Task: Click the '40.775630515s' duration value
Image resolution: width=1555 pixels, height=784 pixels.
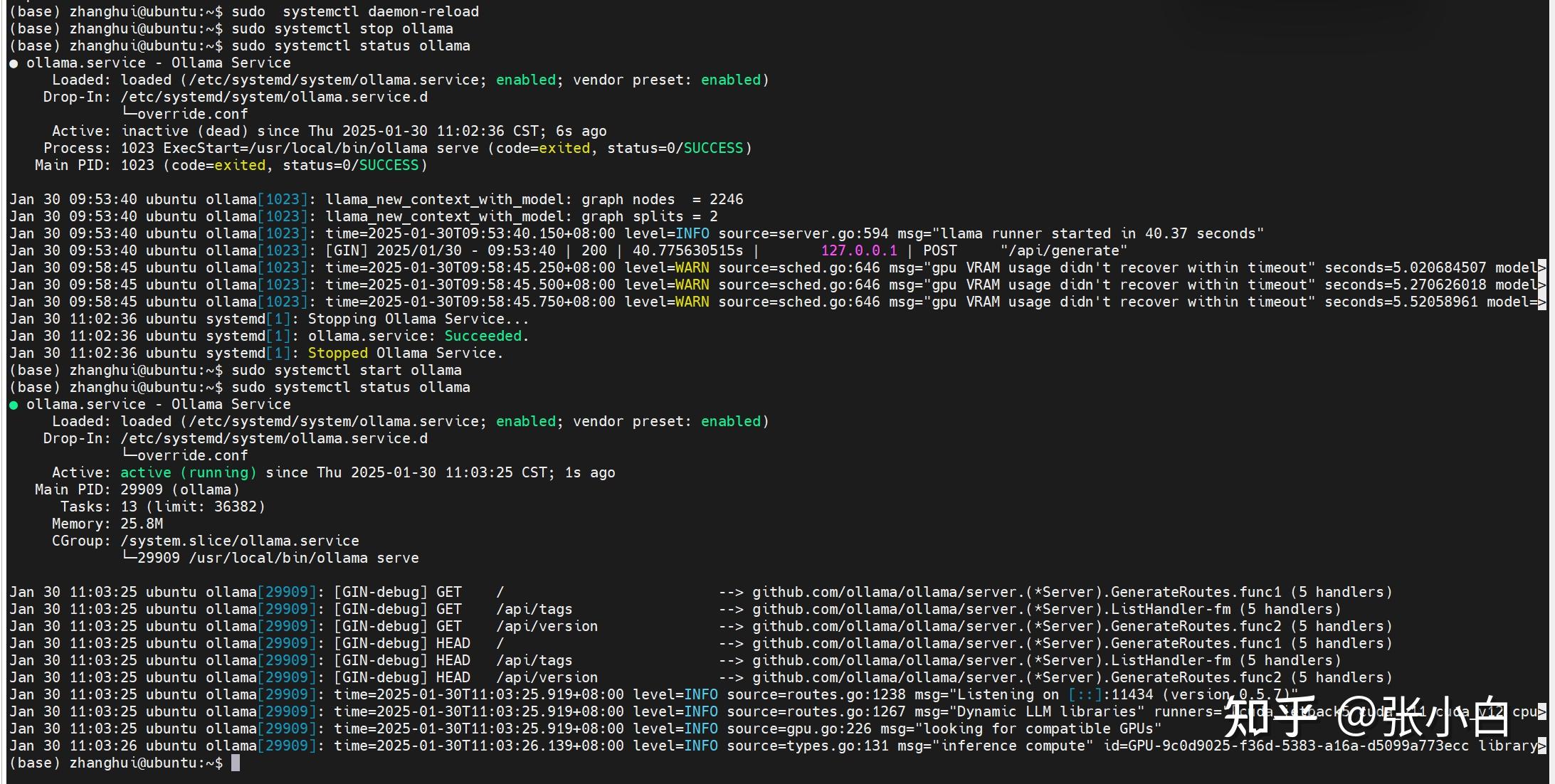Action: 688,250
